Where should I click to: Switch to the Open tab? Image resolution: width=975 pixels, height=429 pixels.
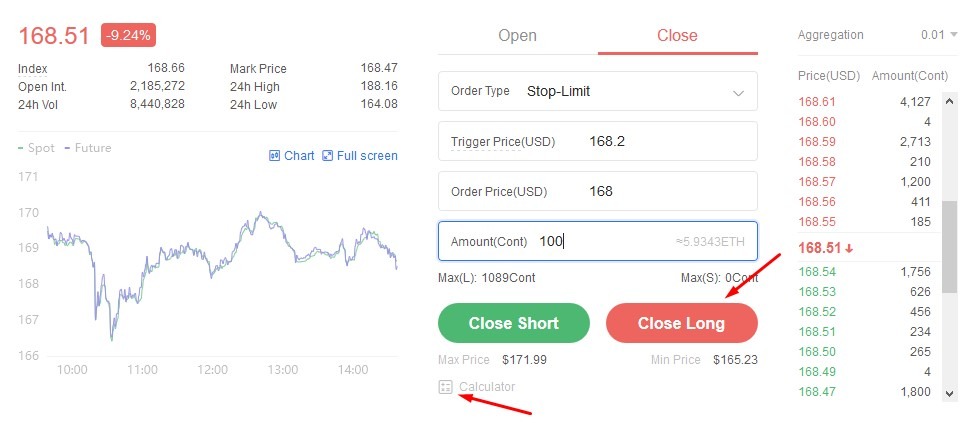517,35
